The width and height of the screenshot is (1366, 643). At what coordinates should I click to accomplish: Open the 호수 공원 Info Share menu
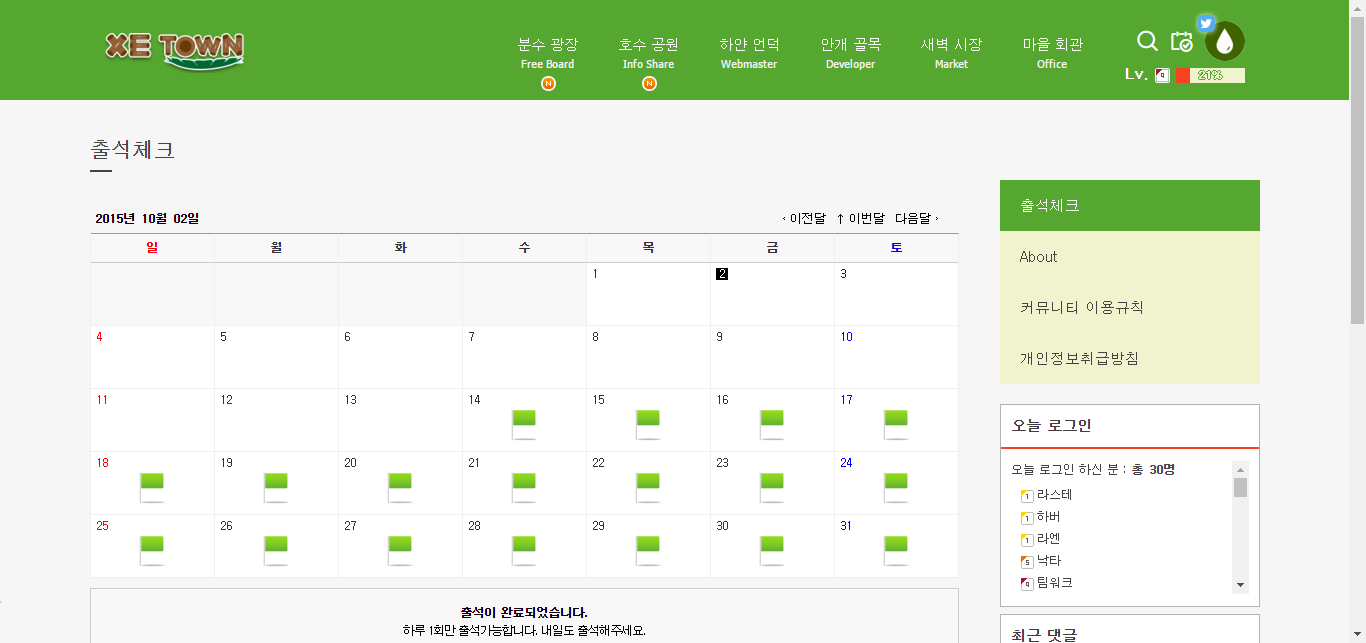[x=649, y=54]
